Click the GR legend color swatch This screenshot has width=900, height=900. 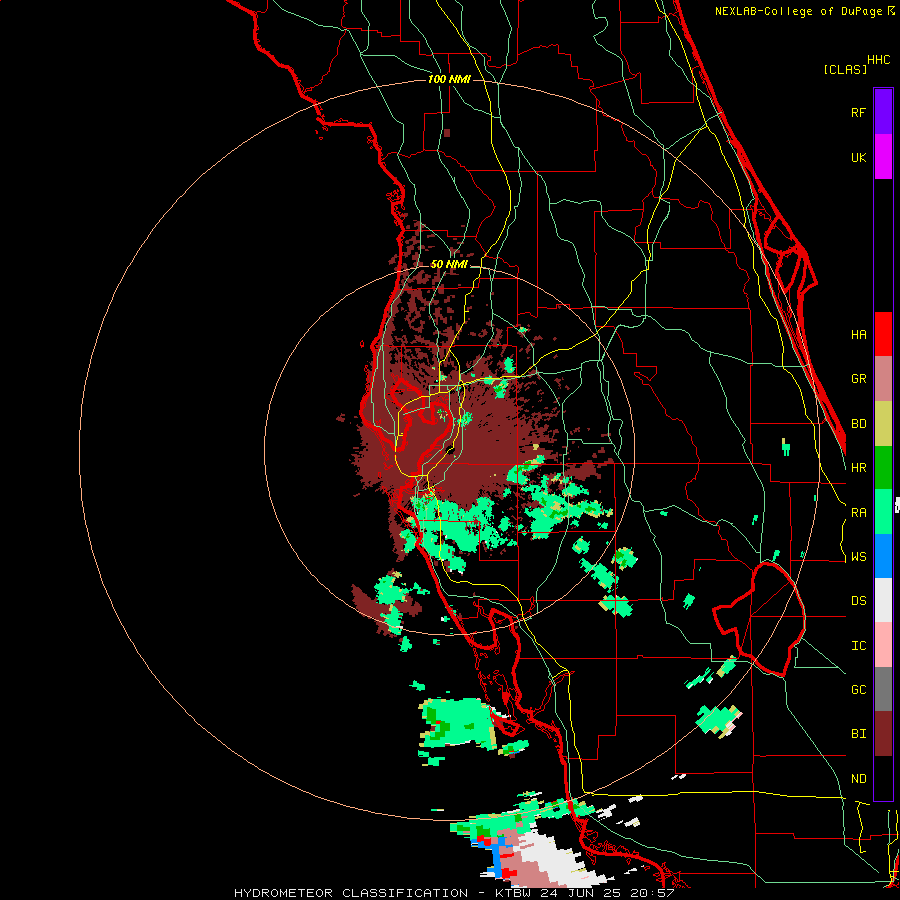click(883, 378)
